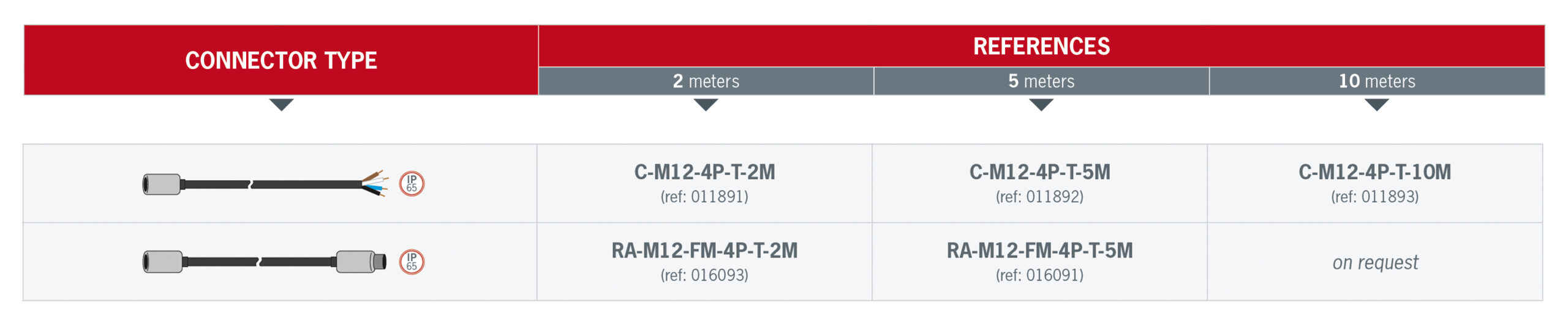Open product C-M12-4P-T-2M

point(704,172)
